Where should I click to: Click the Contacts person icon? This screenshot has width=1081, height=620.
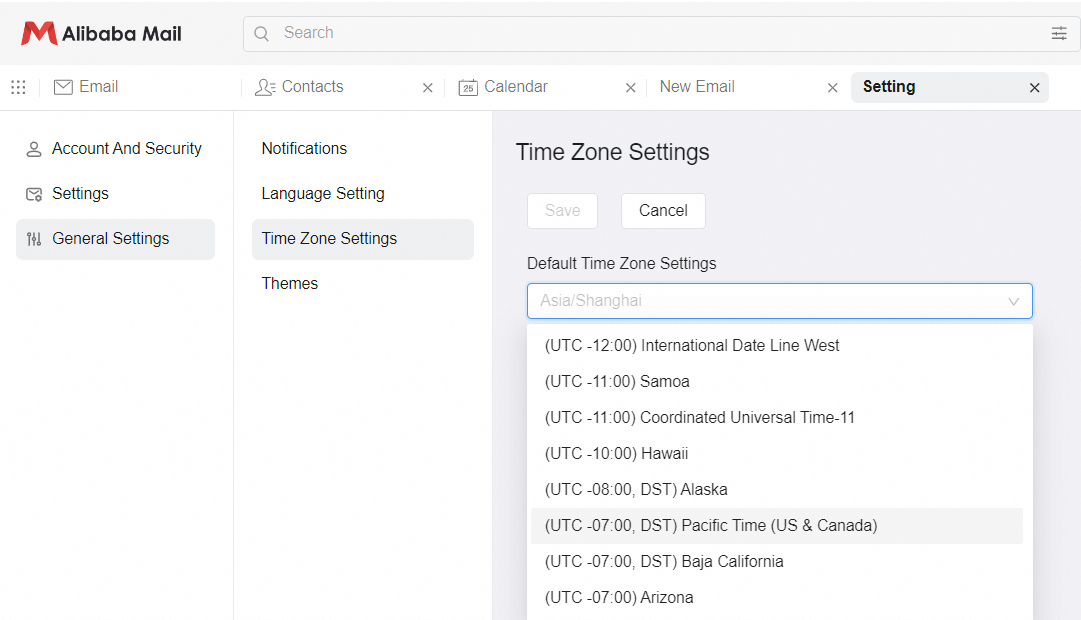tap(265, 87)
